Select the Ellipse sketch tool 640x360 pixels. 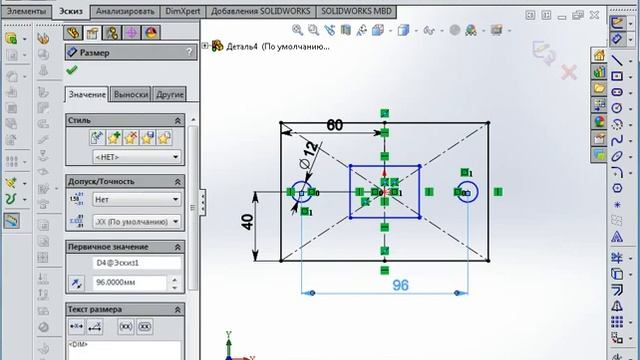pos(617,156)
